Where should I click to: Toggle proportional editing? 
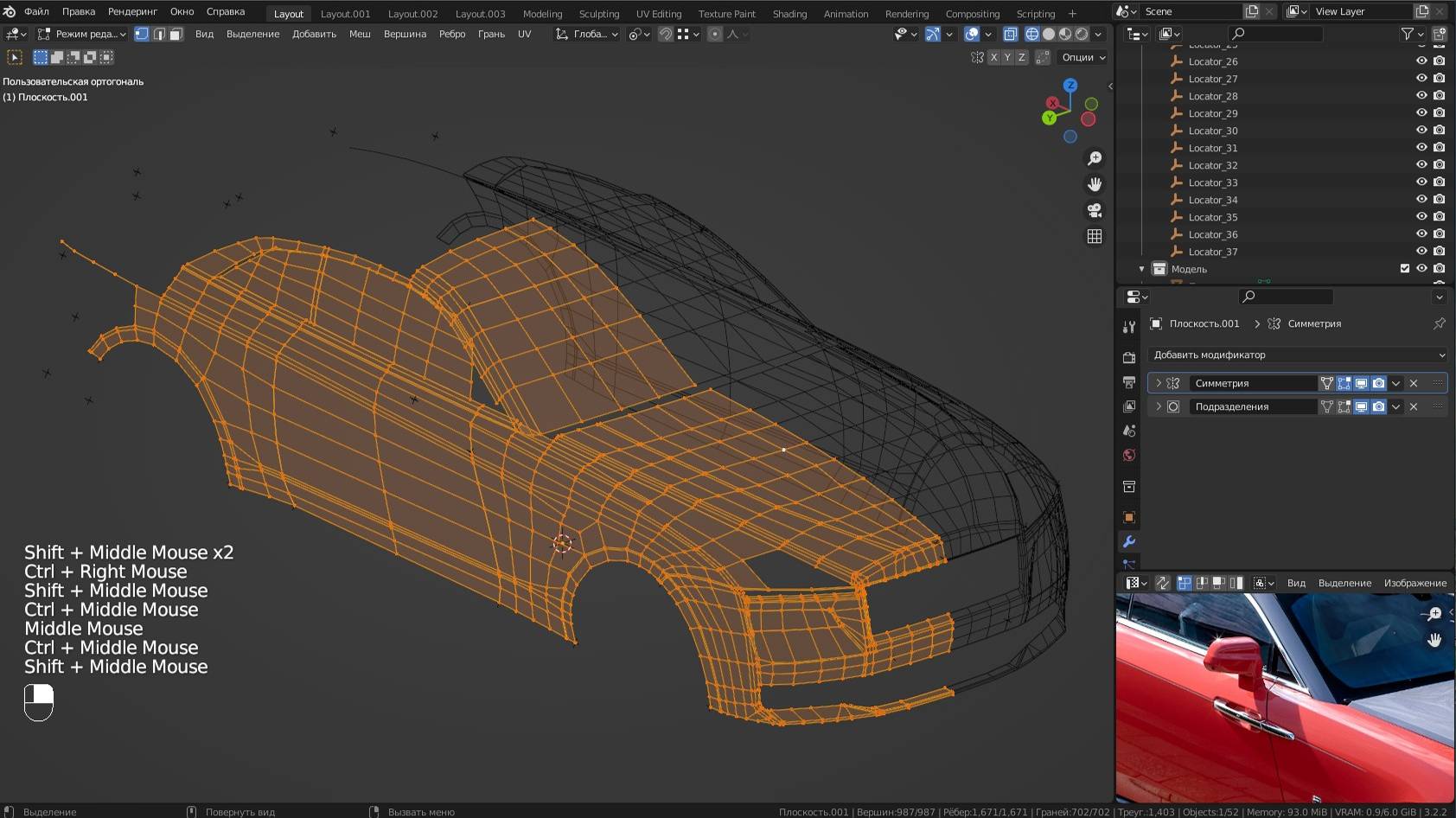coord(714,34)
